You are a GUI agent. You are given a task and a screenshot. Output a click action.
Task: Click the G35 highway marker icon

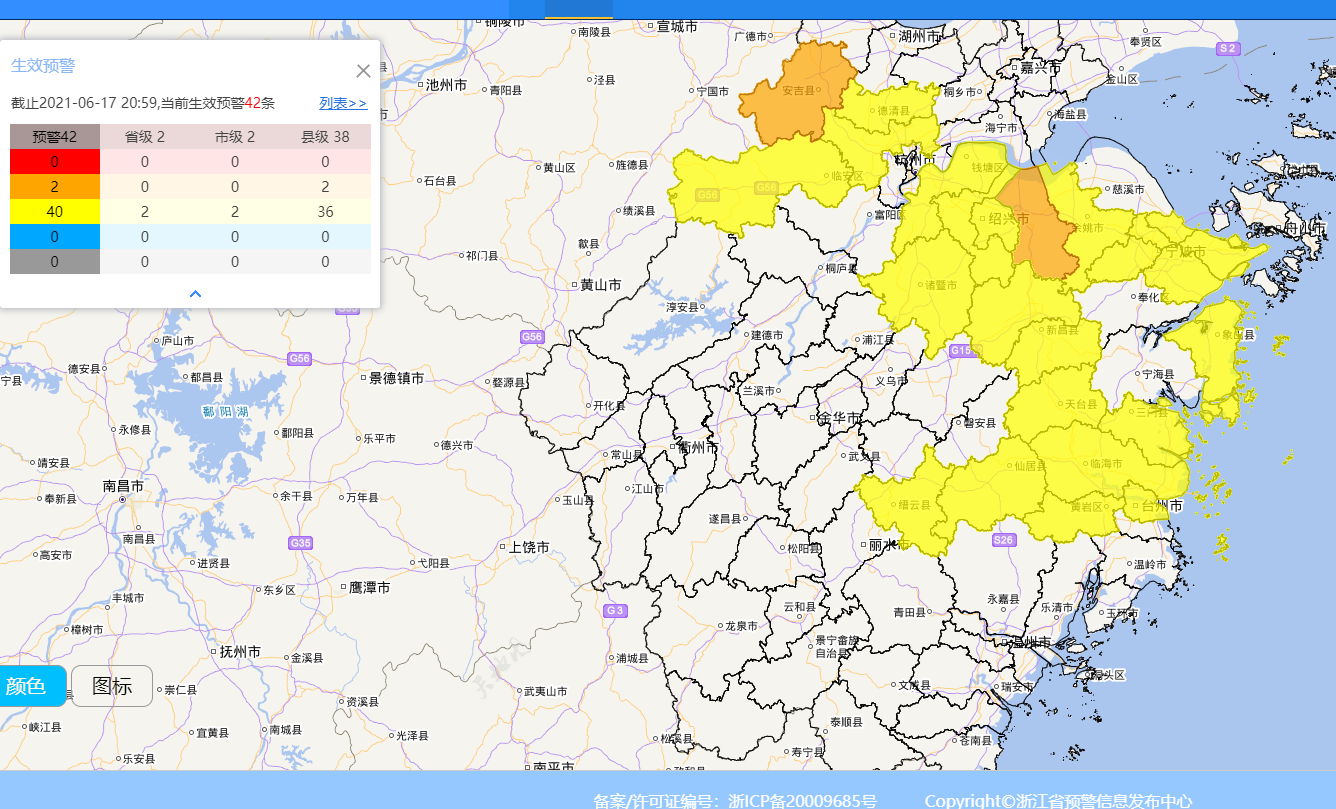300,543
